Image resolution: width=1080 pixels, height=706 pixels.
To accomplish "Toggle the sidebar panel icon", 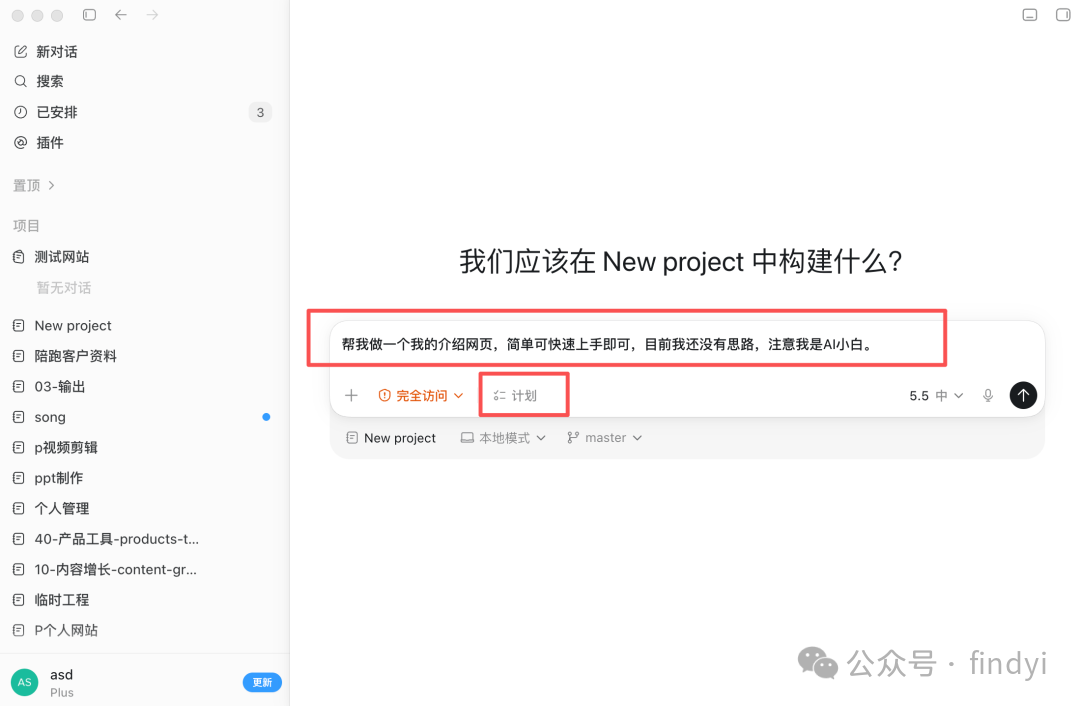I will (90, 14).
